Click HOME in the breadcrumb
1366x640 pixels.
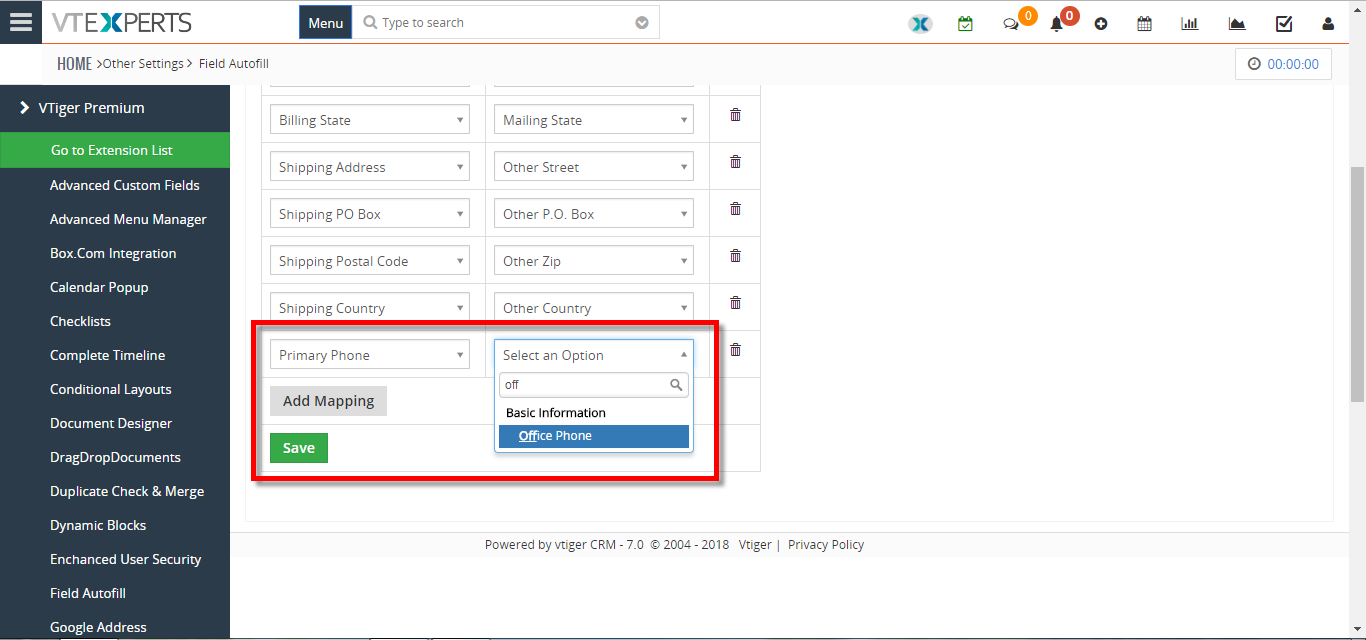pyautogui.click(x=74, y=64)
